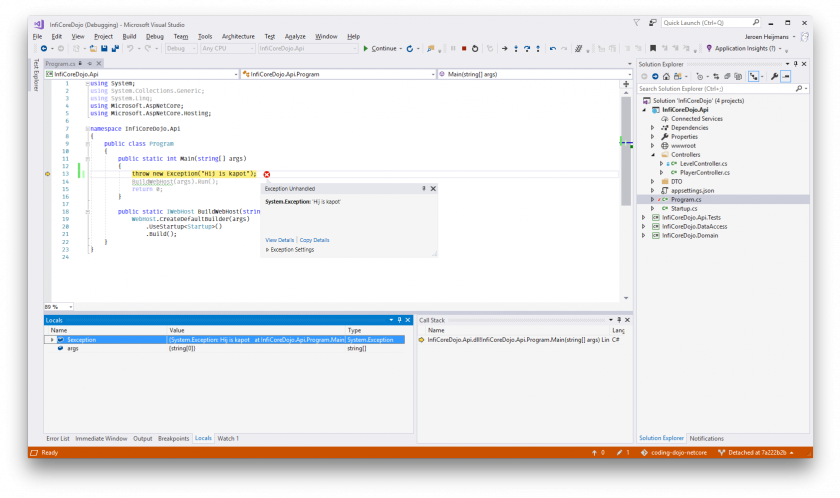Click the Solution Explorer Refresh icon
This screenshot has width=840, height=498.
point(716,77)
